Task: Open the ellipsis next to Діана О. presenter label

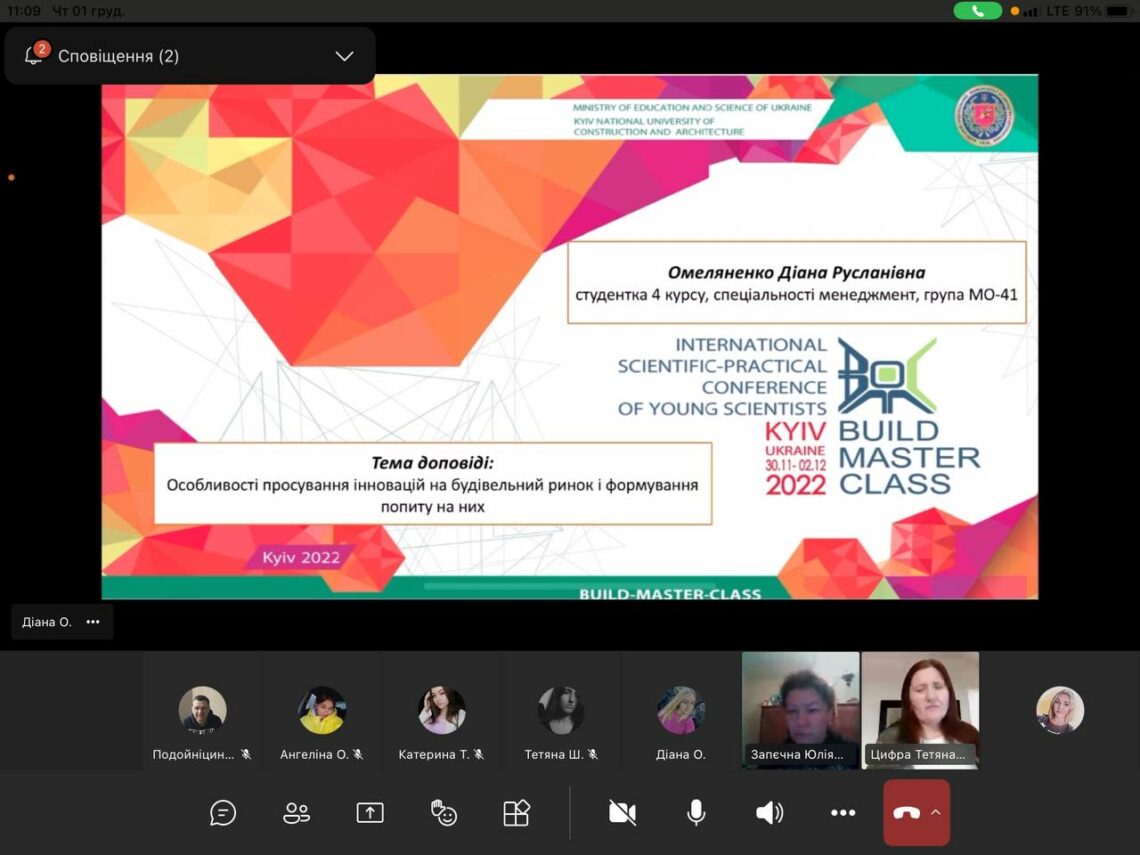Action: click(x=93, y=622)
